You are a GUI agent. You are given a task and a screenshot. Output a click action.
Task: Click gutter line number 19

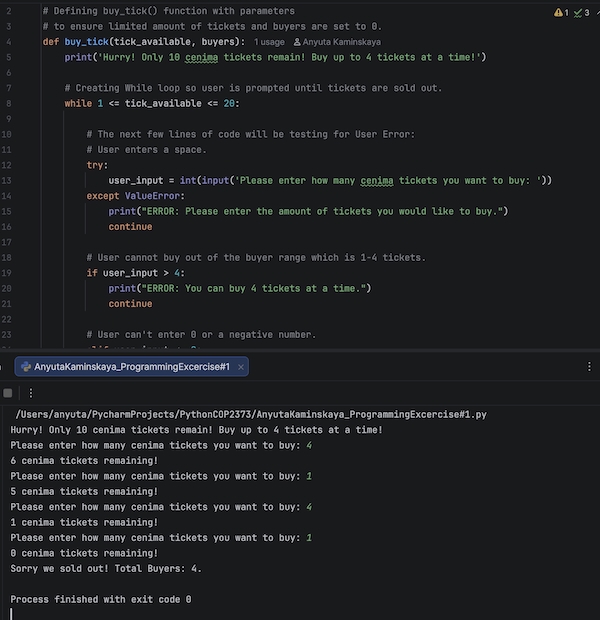click(x=6, y=273)
